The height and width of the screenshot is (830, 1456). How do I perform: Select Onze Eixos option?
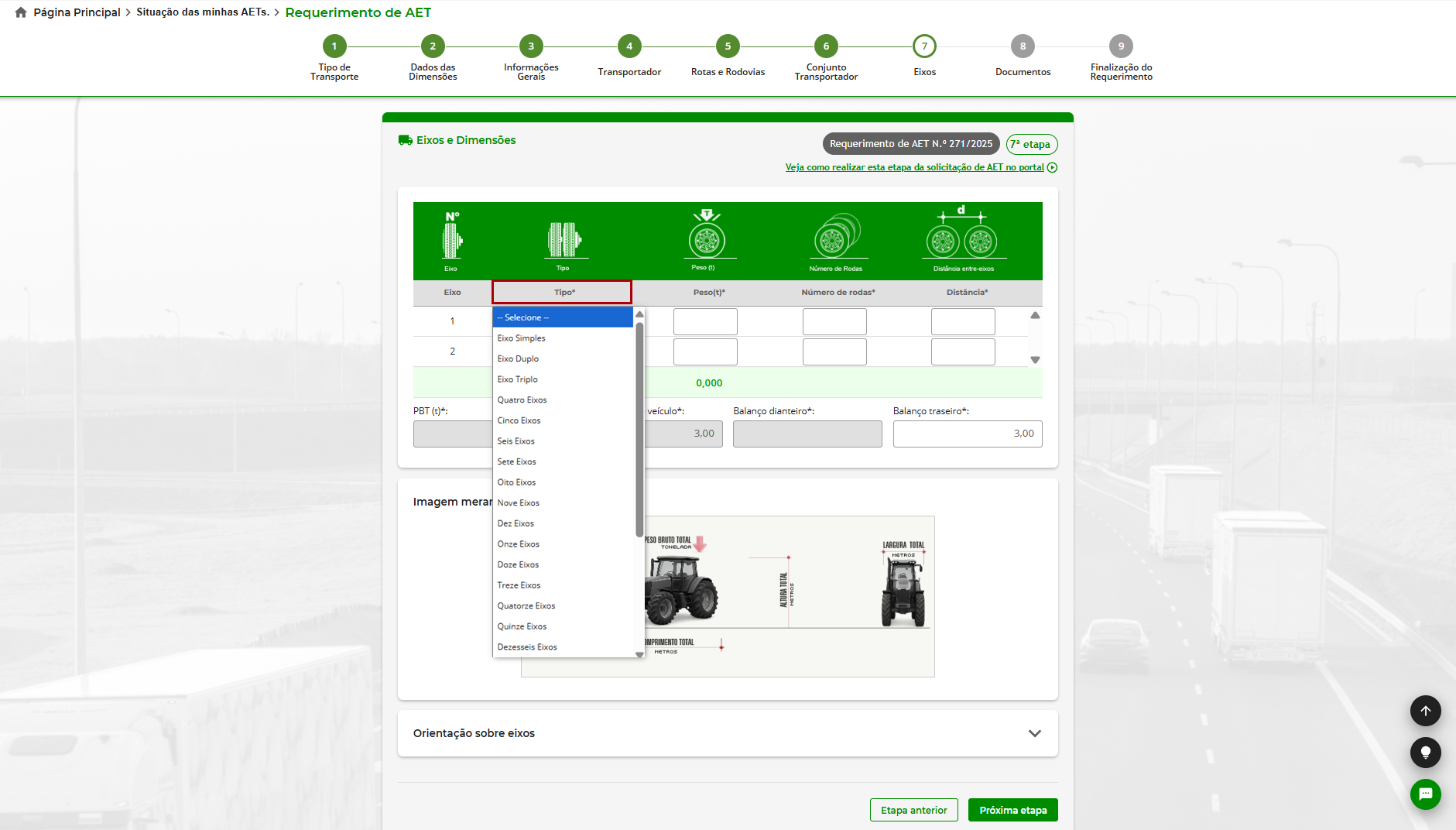[563, 544]
